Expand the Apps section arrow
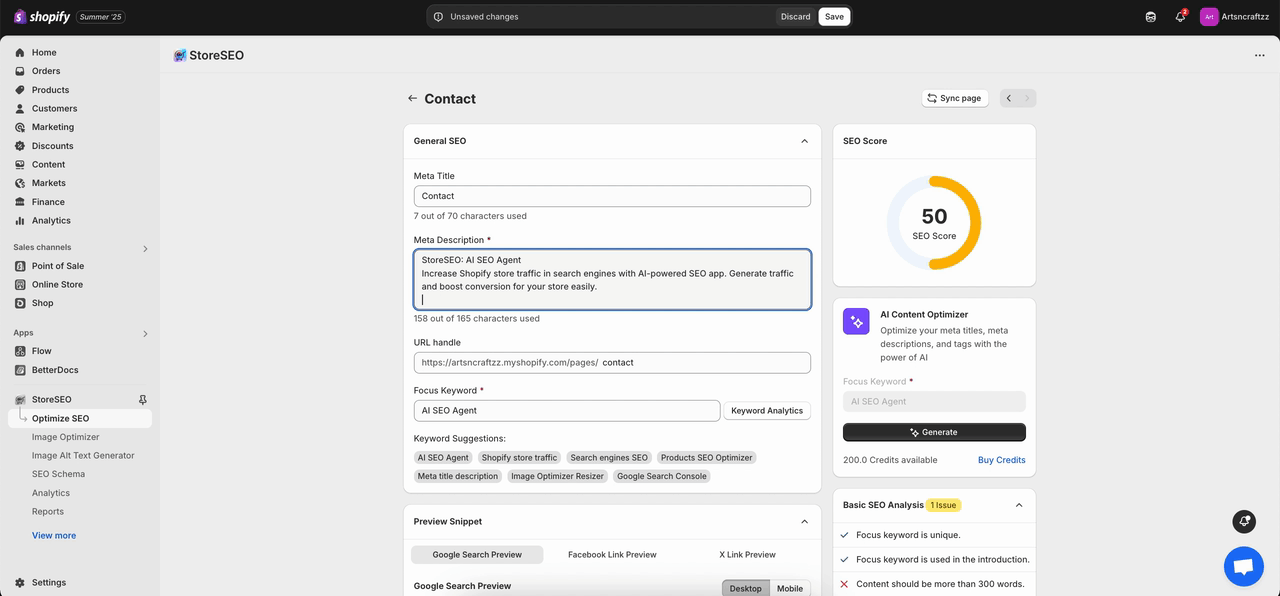This screenshot has height=596, width=1280. [x=145, y=334]
